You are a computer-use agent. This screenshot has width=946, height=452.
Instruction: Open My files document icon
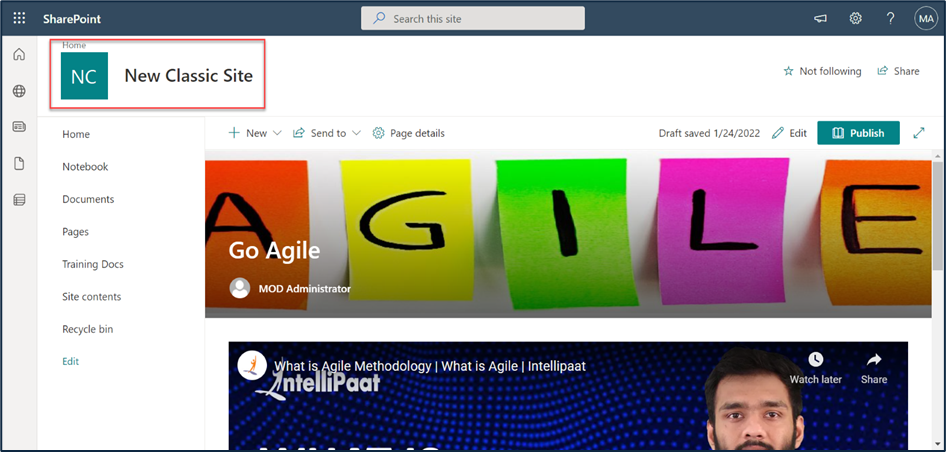19,164
